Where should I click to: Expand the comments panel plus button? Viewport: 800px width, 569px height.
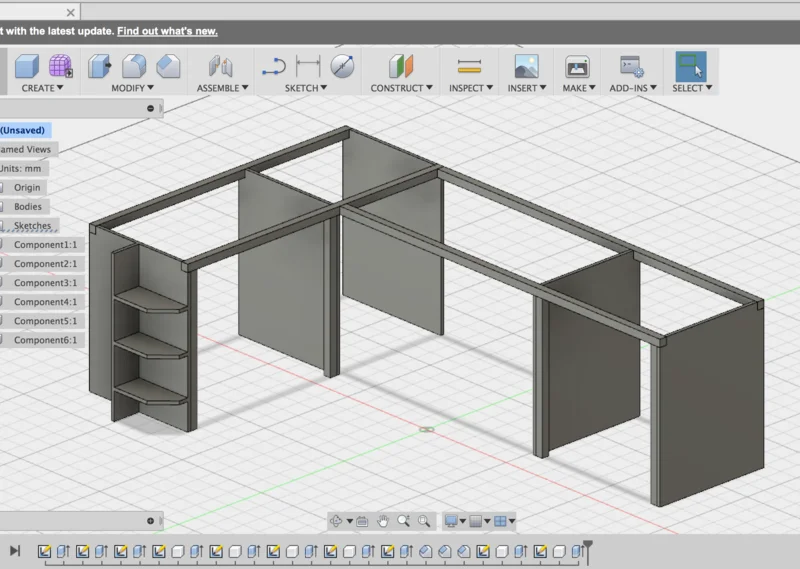pos(150,521)
